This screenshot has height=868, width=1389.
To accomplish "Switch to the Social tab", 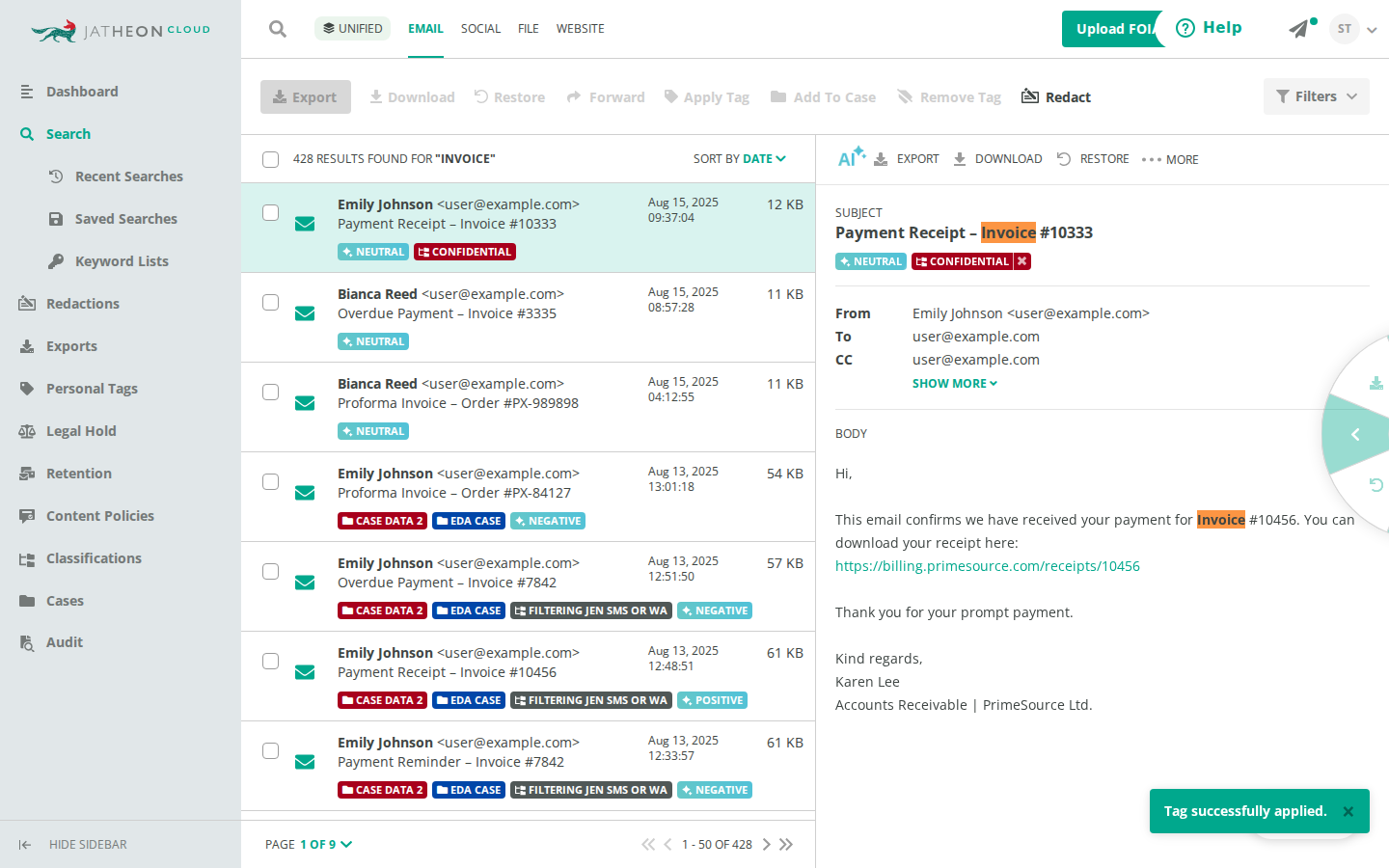I will (x=480, y=29).
